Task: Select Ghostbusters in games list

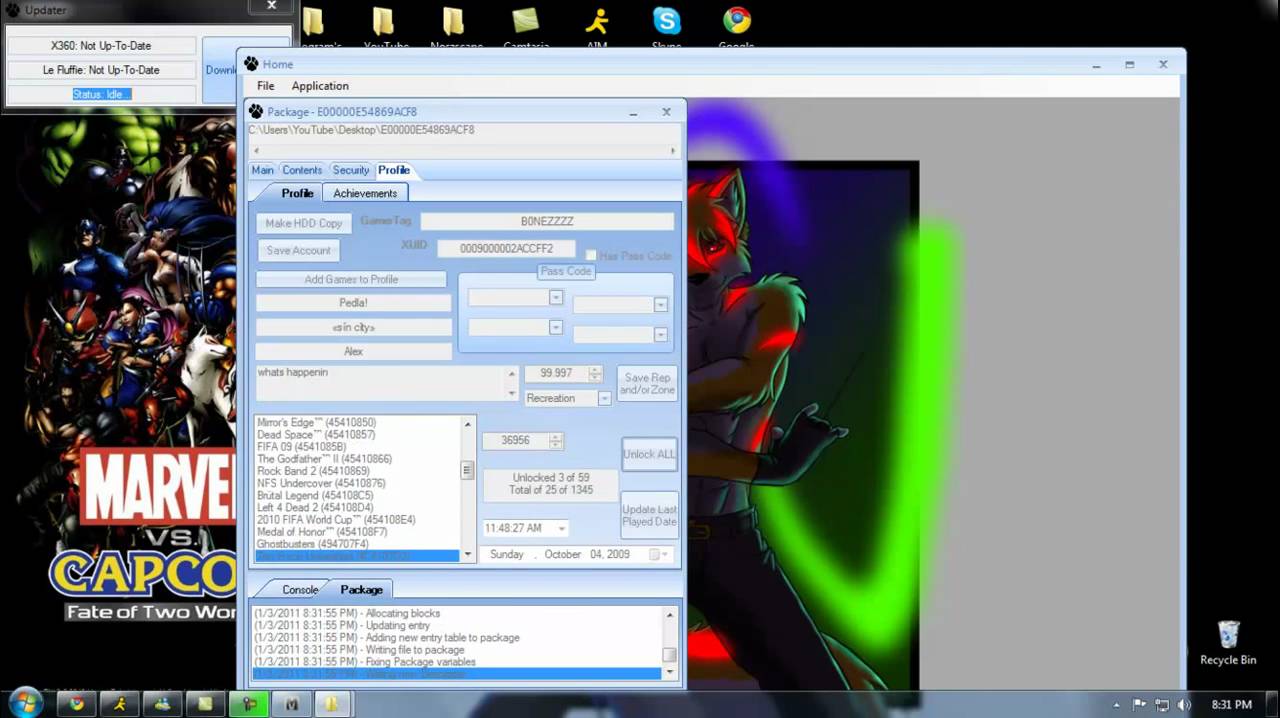Action: pyautogui.click(x=313, y=544)
